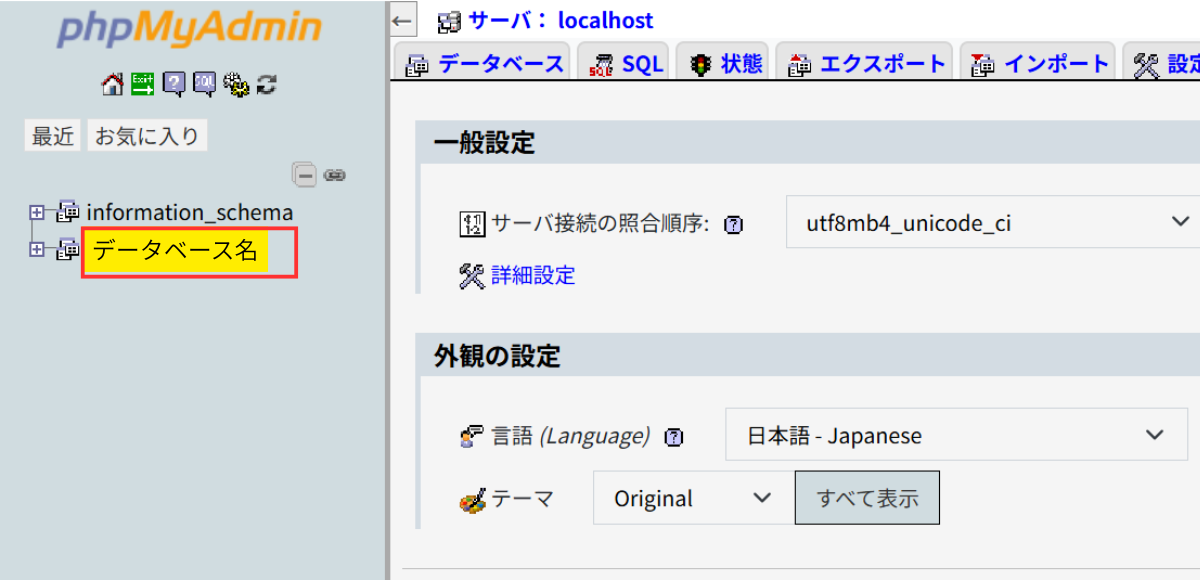
Task: Collapse all tree items with minus icon
Action: (x=305, y=175)
